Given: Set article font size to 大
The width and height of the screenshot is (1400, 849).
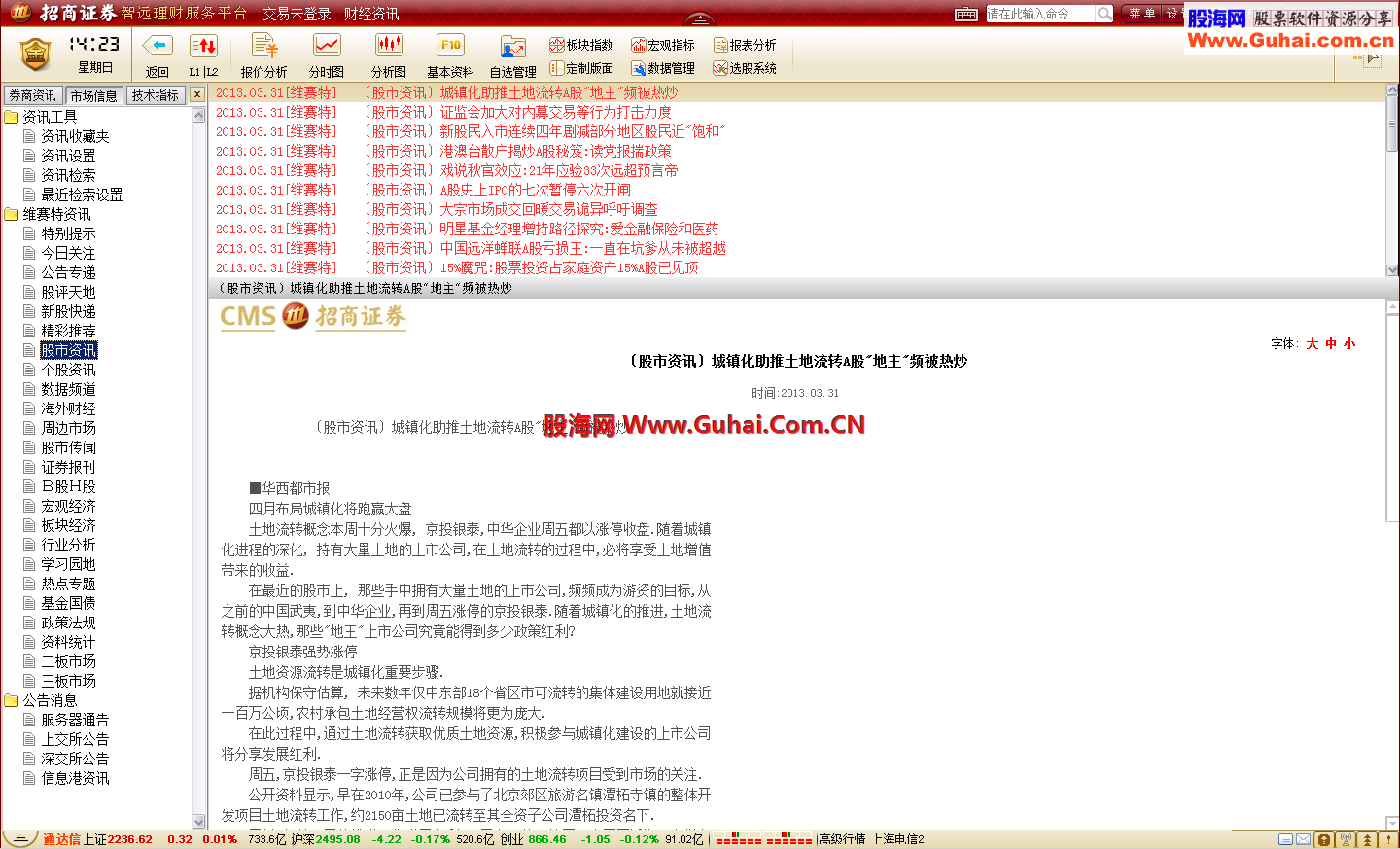Looking at the screenshot, I should pyautogui.click(x=1312, y=343).
